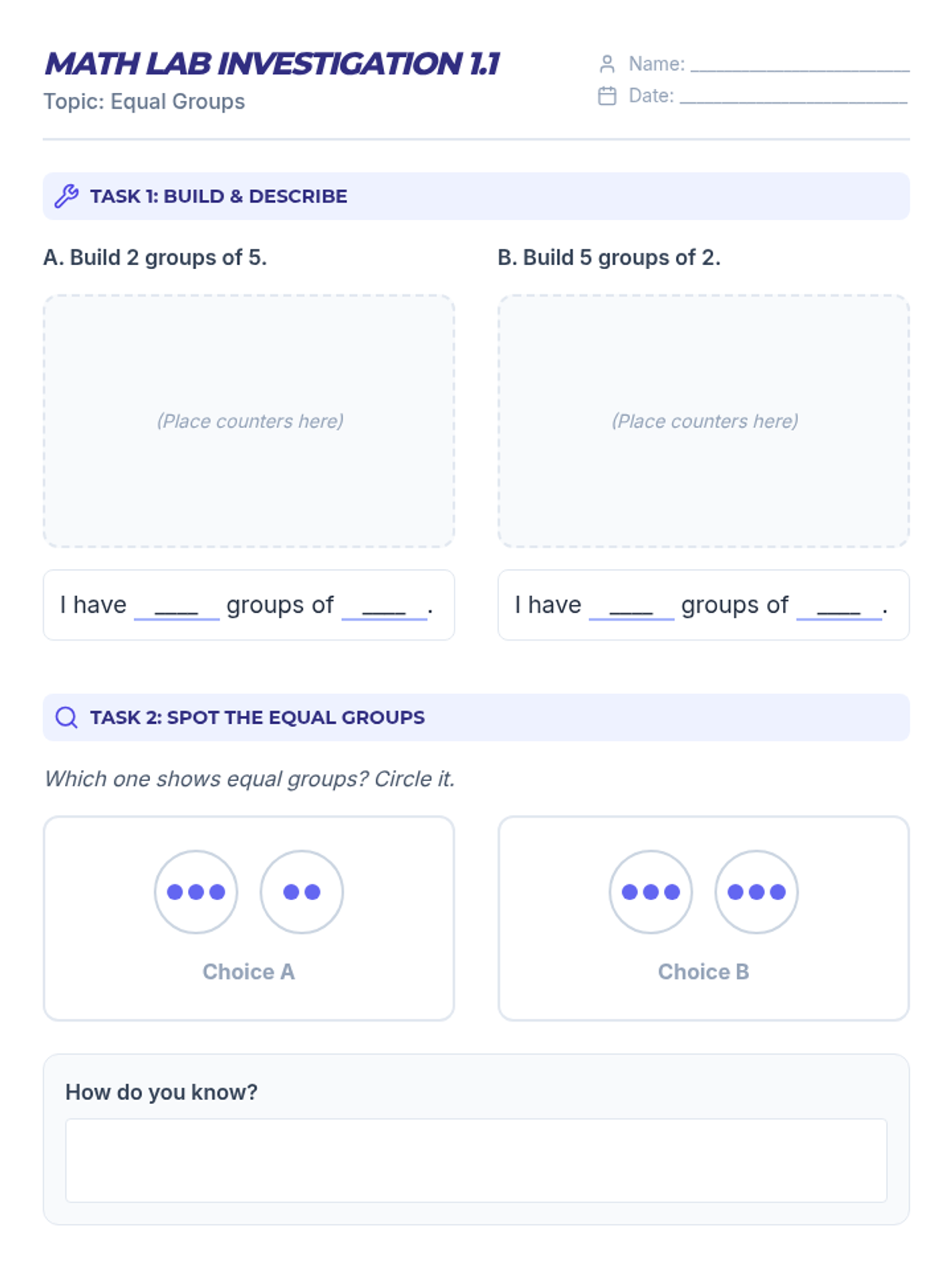This screenshot has width=952, height=1270.
Task: Select the Choice B label
Action: 704,972
